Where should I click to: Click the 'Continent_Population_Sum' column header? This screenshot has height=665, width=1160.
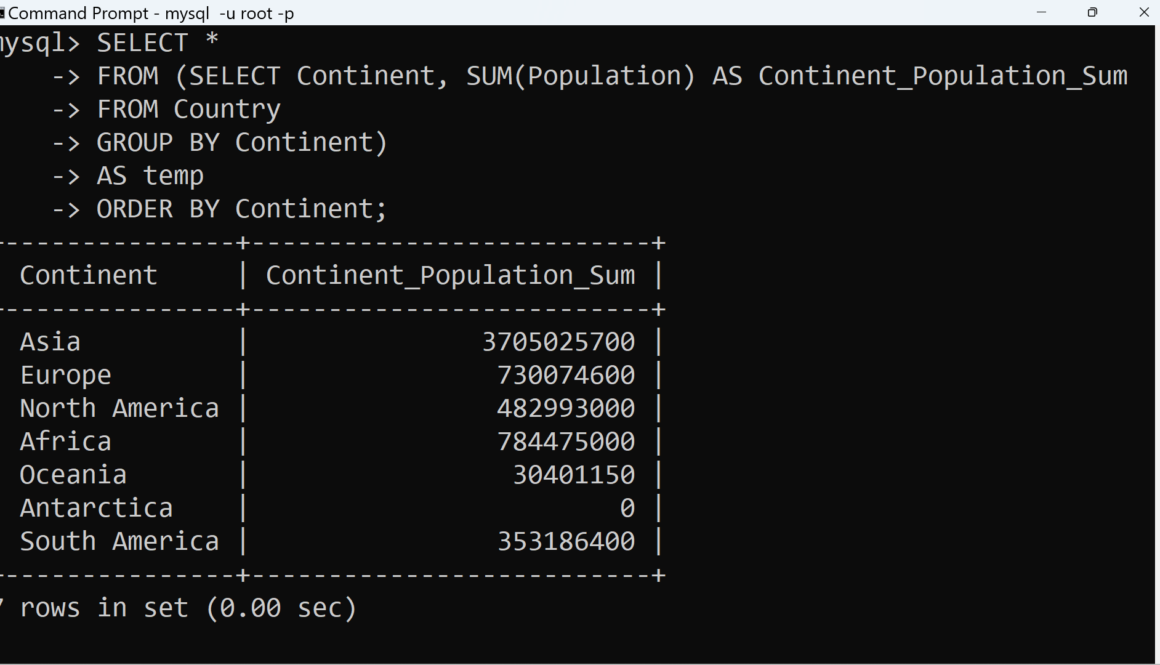450,276
